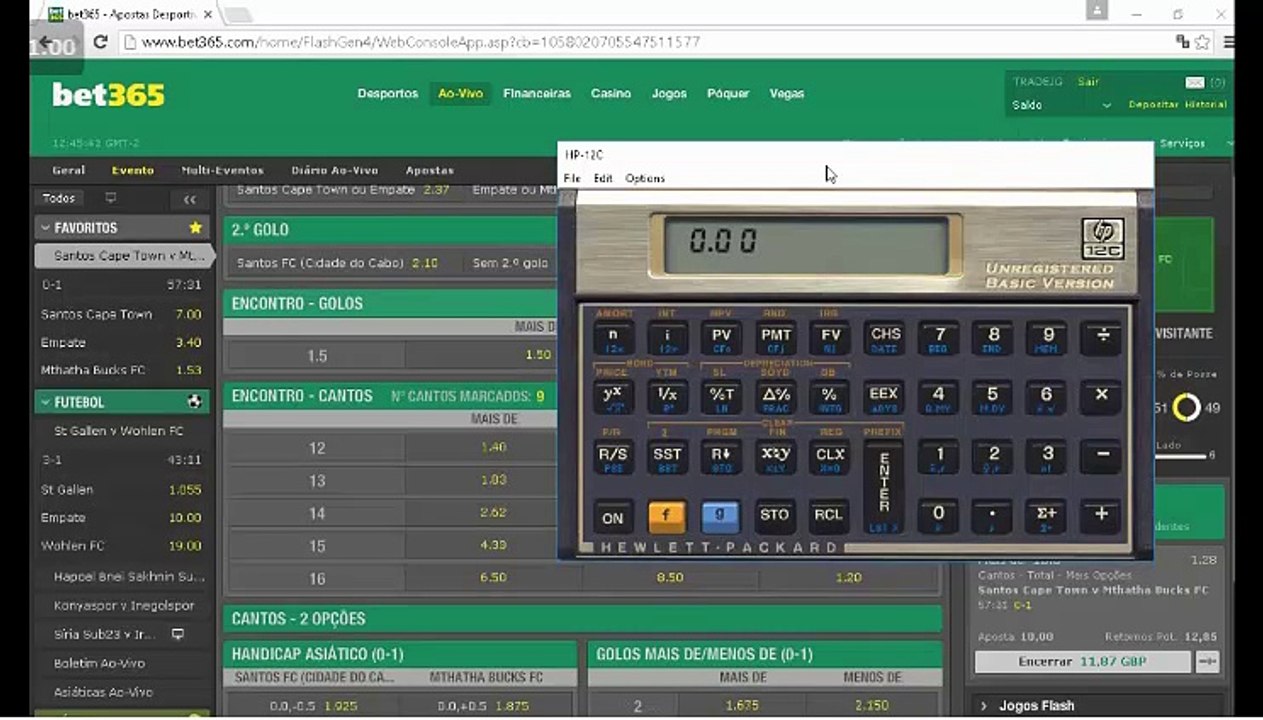Switch to the Geral tab
This screenshot has width=1263, height=720.
click(69, 170)
